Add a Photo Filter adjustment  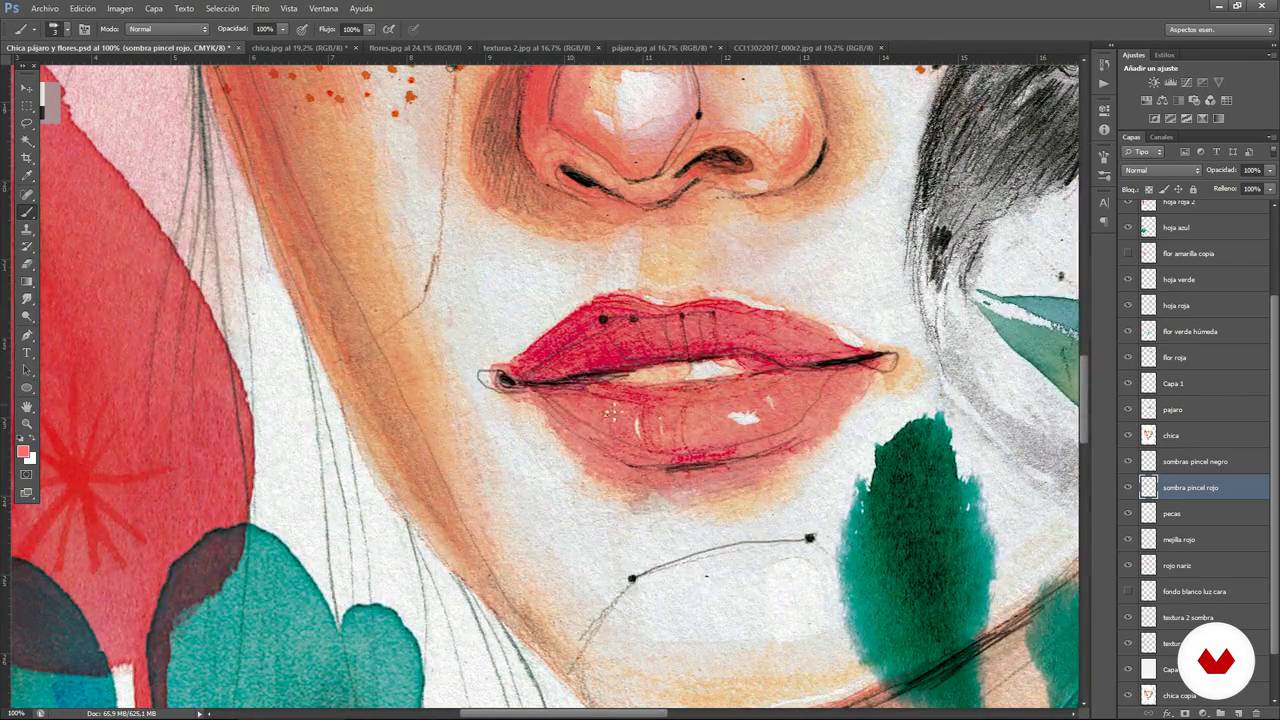(1195, 101)
